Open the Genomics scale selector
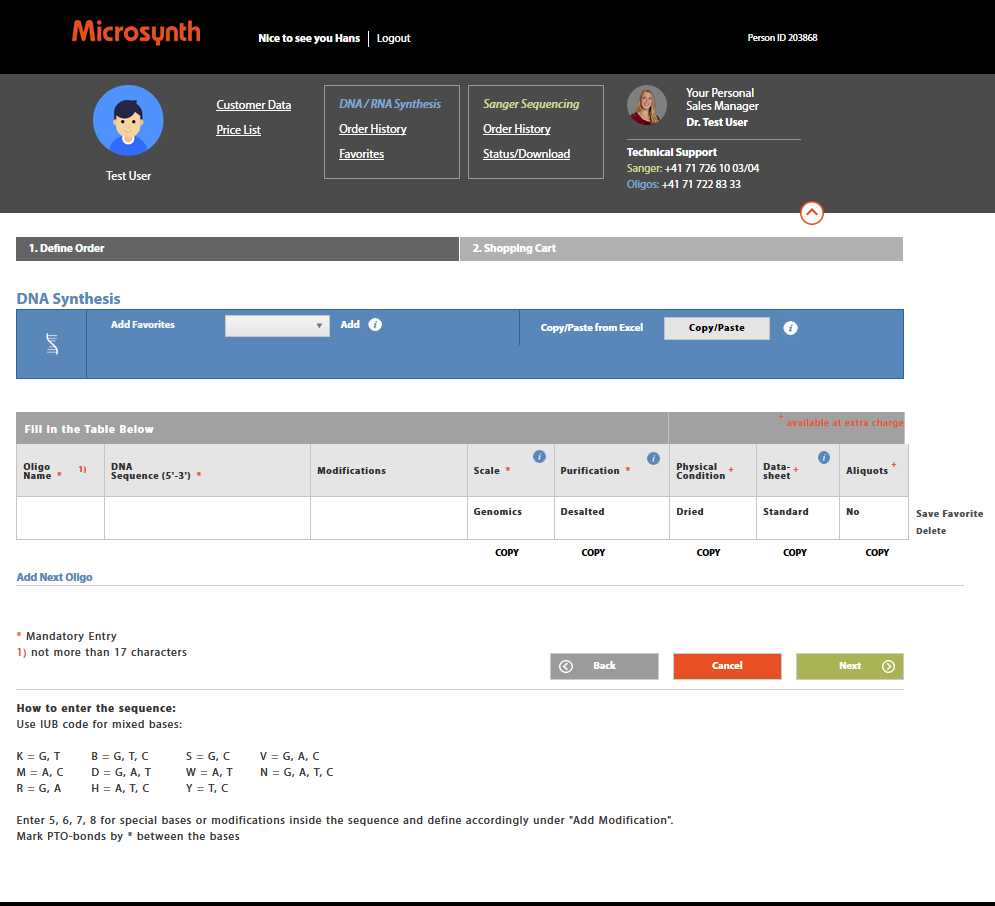 (511, 512)
